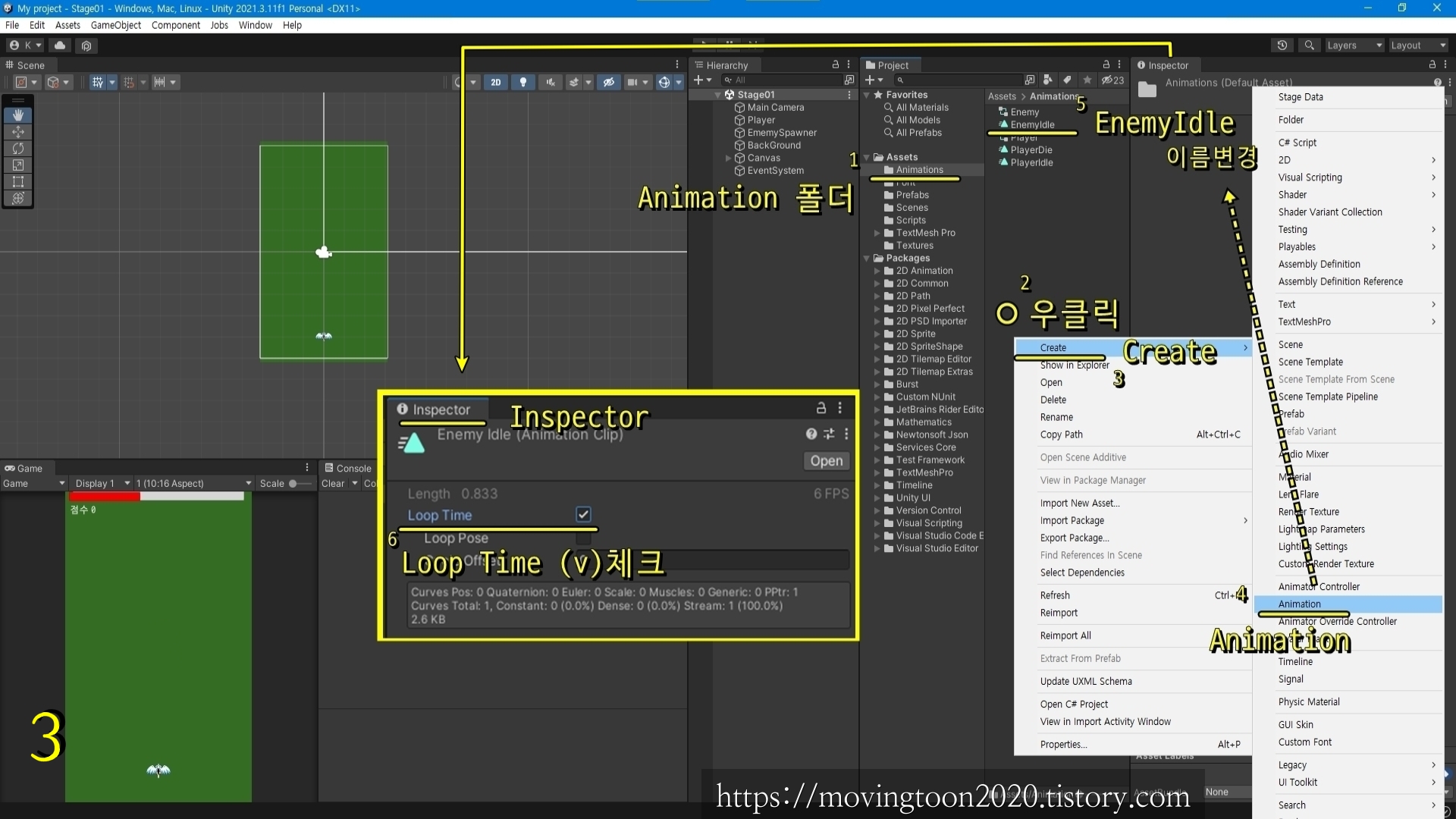Click the Project favorites star icon
The height and width of the screenshot is (819, 1456).
[x=1087, y=80]
